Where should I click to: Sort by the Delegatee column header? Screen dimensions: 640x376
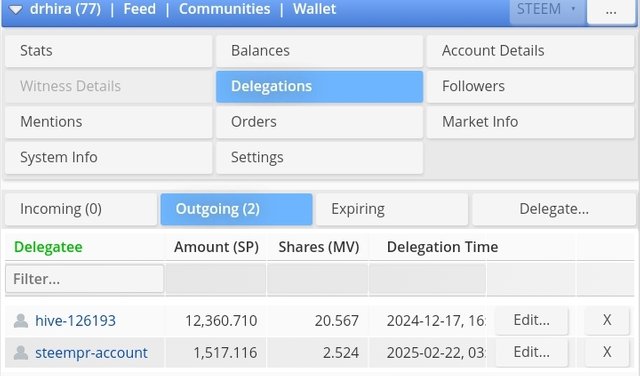pyautogui.click(x=48, y=247)
